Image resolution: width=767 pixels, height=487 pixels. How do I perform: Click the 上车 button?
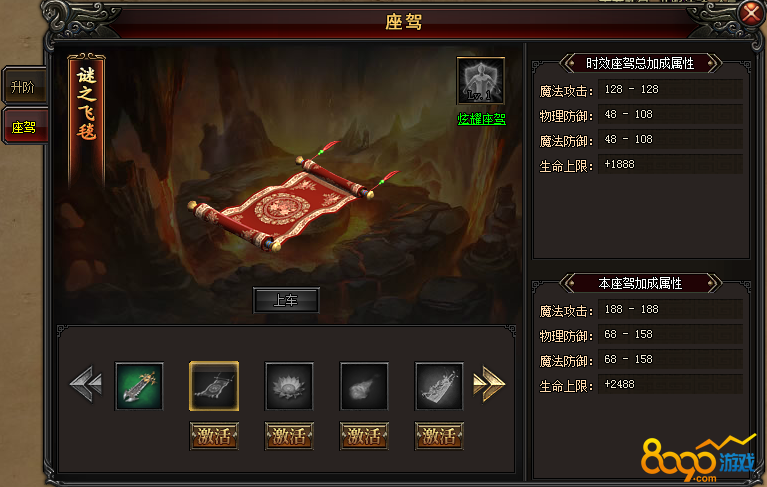[286, 300]
